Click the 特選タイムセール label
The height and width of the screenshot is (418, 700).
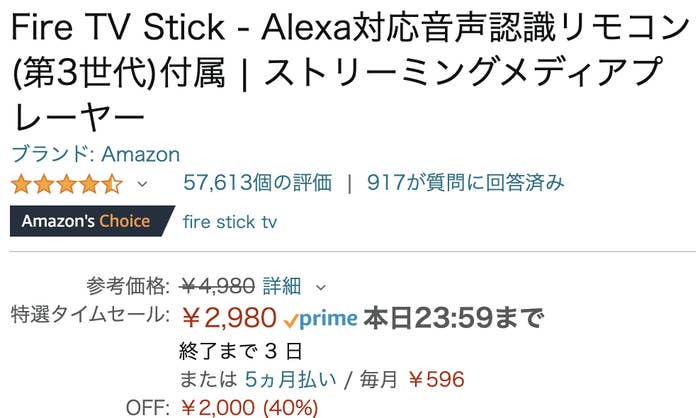[x=90, y=314]
